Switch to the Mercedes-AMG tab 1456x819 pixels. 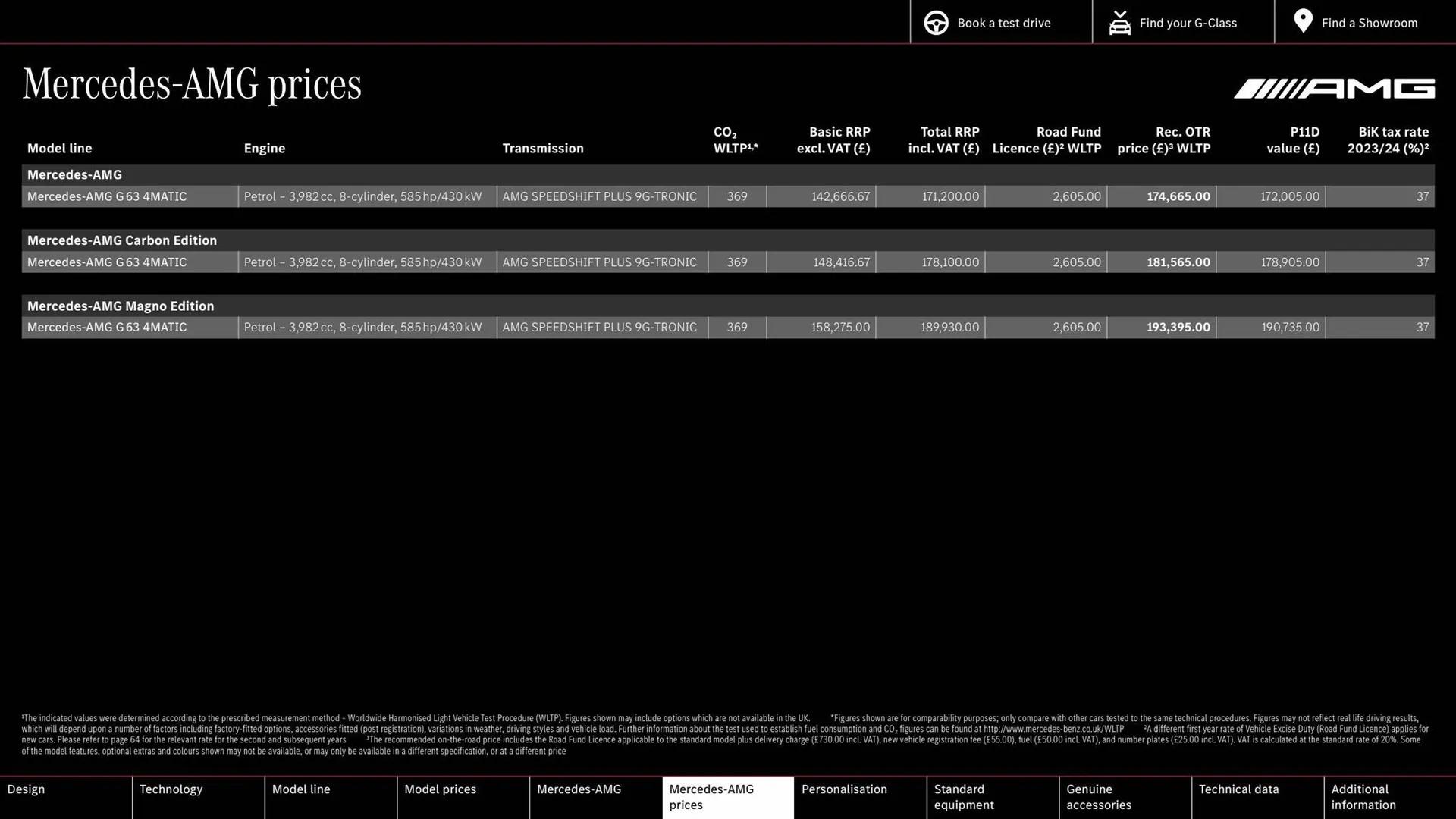coord(579,789)
